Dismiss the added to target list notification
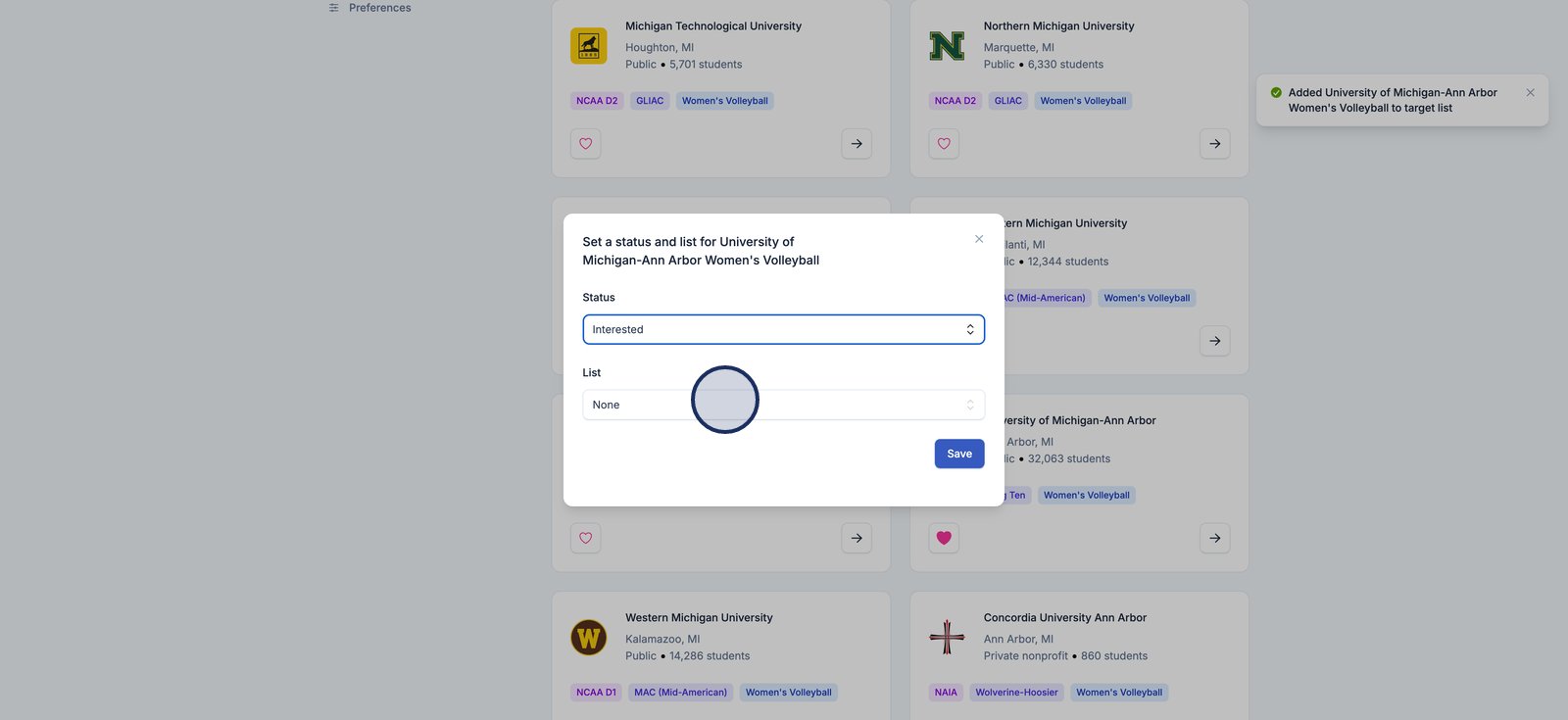Image resolution: width=1568 pixels, height=720 pixels. point(1530,93)
